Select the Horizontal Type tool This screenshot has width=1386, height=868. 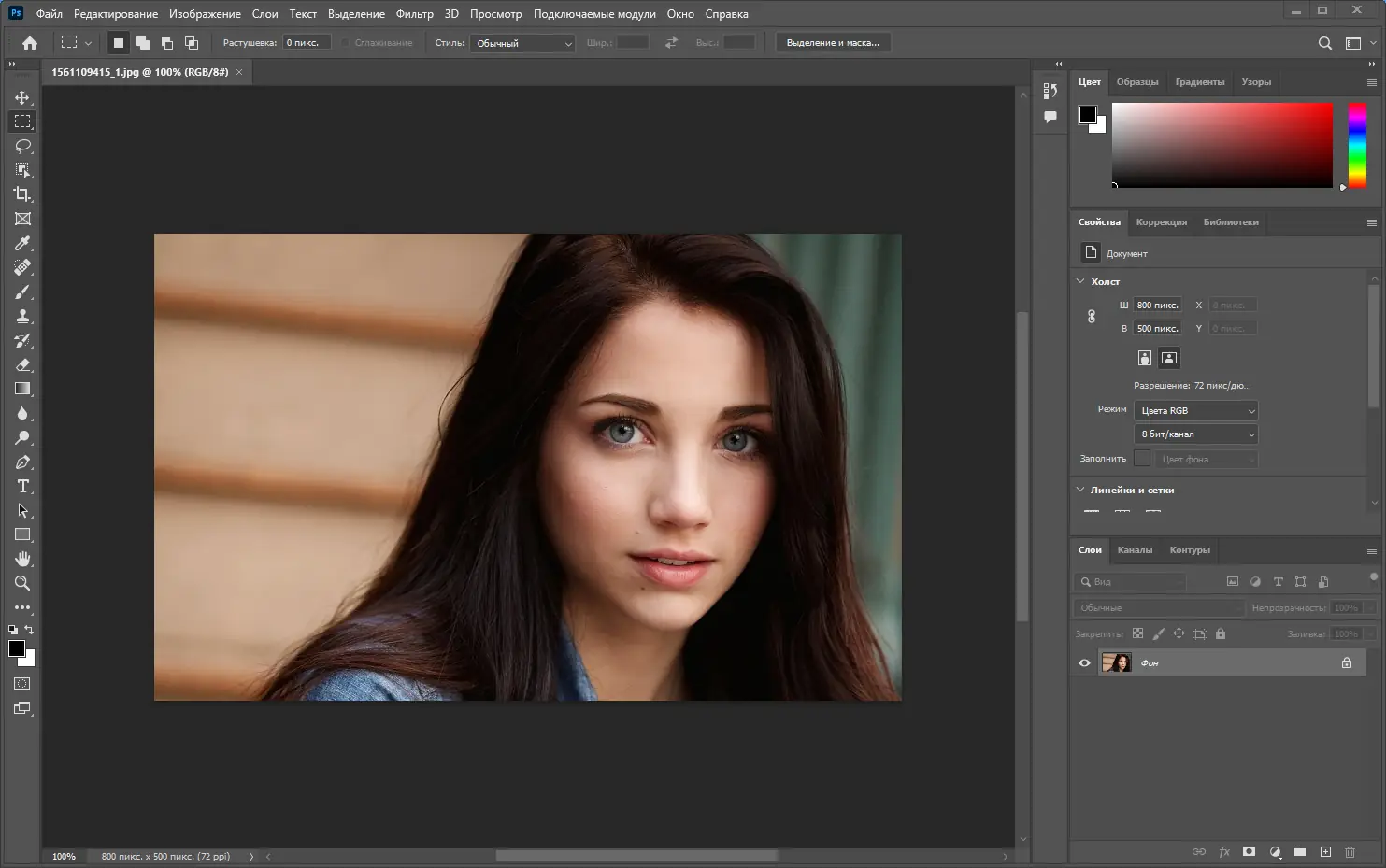tap(22, 486)
